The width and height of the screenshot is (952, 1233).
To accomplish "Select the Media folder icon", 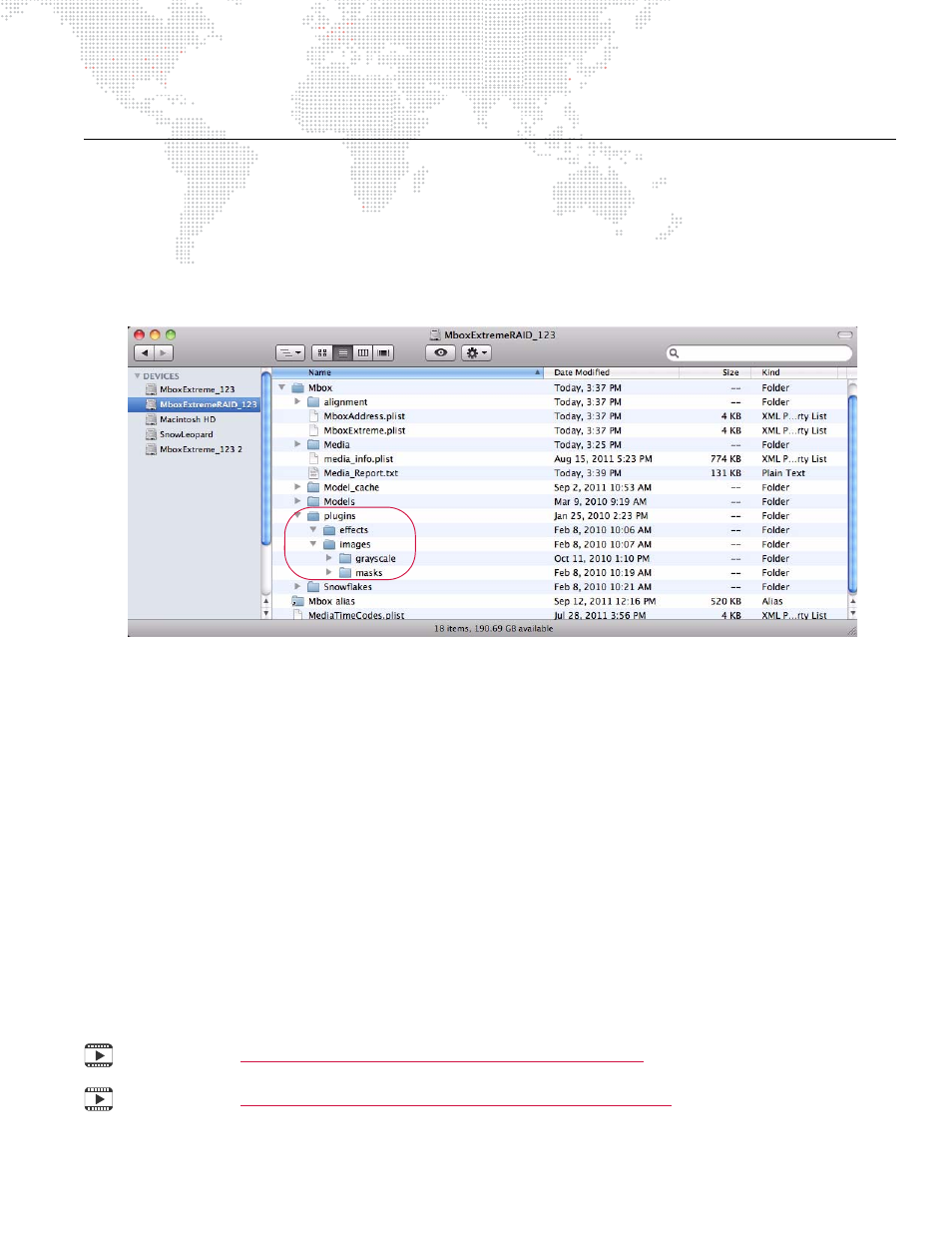I will pos(313,444).
